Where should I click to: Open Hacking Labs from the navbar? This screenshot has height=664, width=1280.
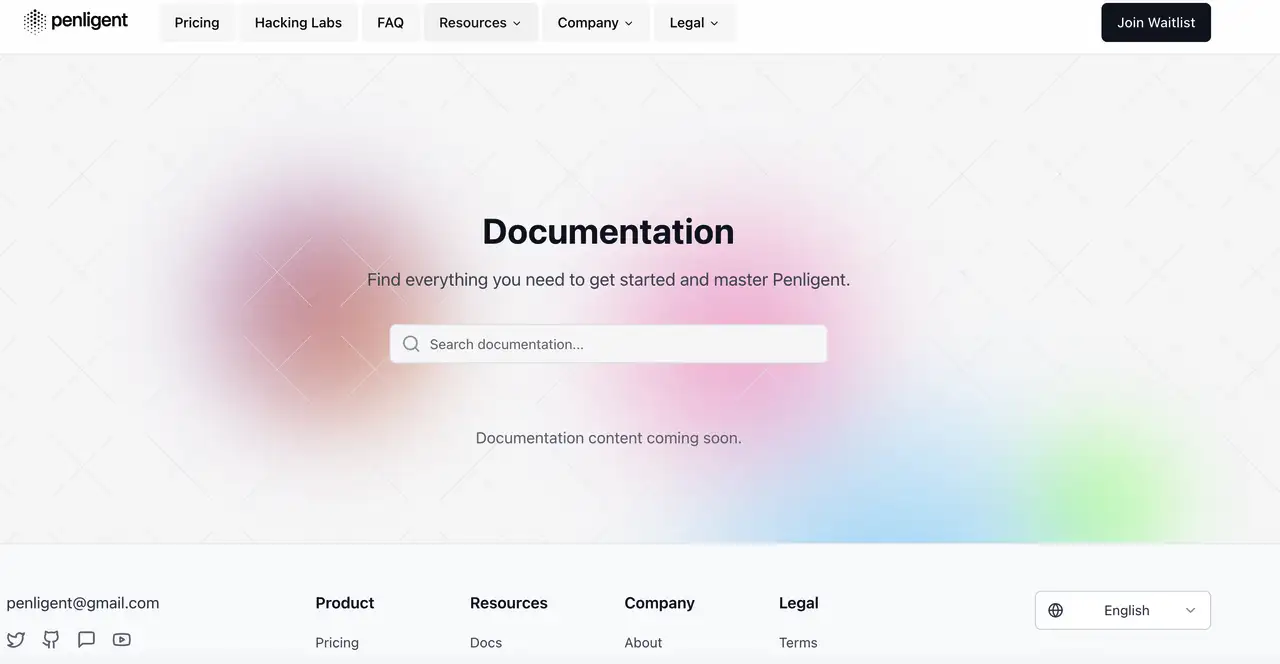(298, 23)
